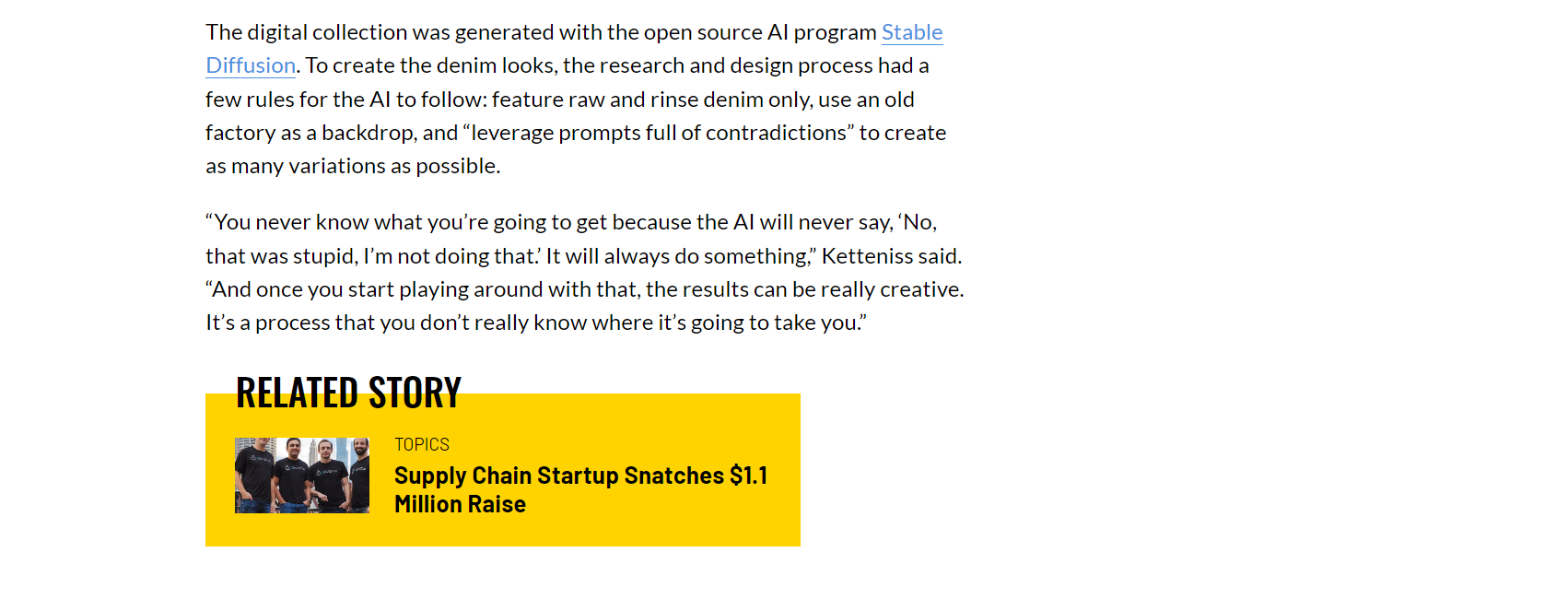Click line starting "And once you start playing"
Viewport: 1568px width, 599px height.
pyautogui.click(x=584, y=289)
